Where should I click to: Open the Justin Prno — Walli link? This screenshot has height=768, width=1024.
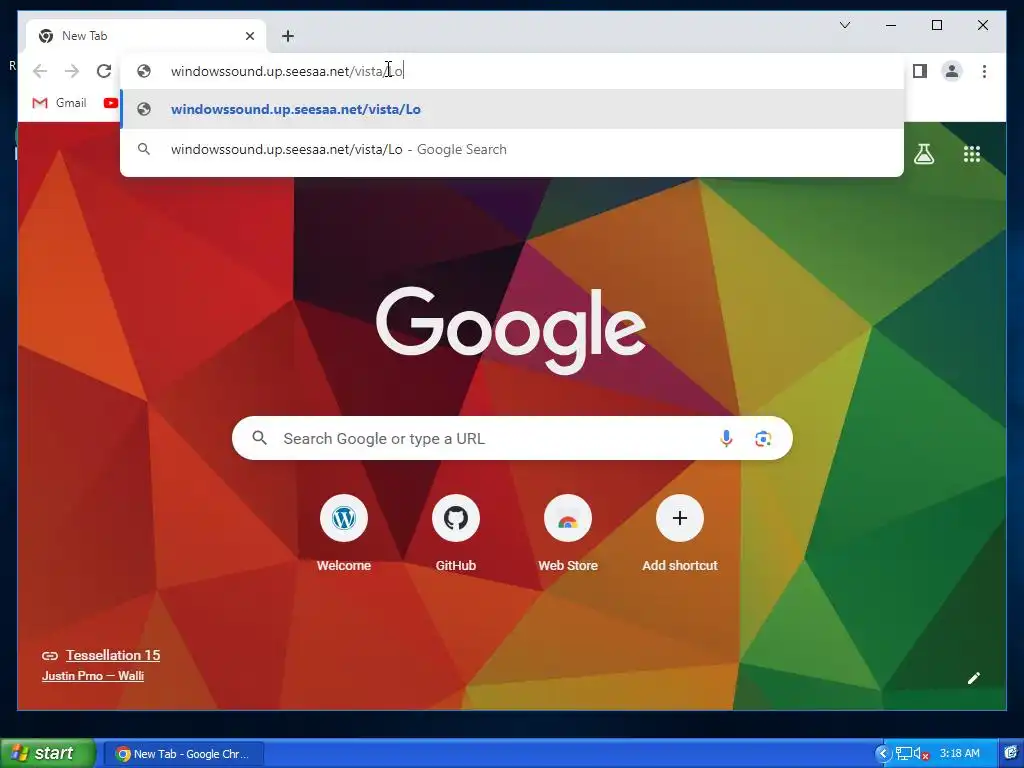click(93, 676)
